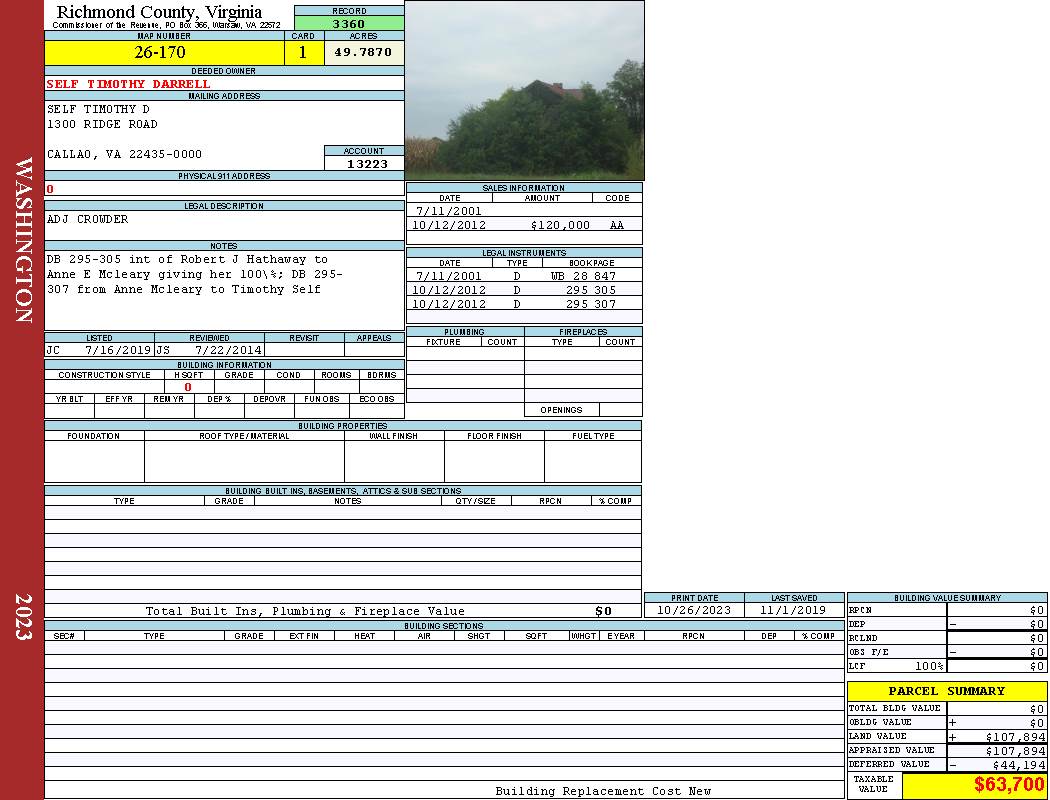Click the 1300 Ridge Road mailing address line

click(103, 124)
